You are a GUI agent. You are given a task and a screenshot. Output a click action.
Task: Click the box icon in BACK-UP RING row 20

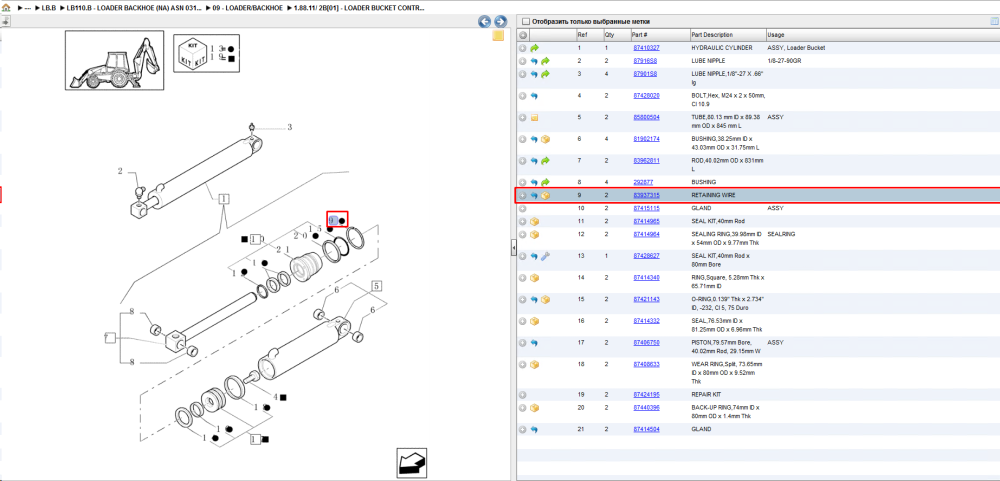point(534,408)
